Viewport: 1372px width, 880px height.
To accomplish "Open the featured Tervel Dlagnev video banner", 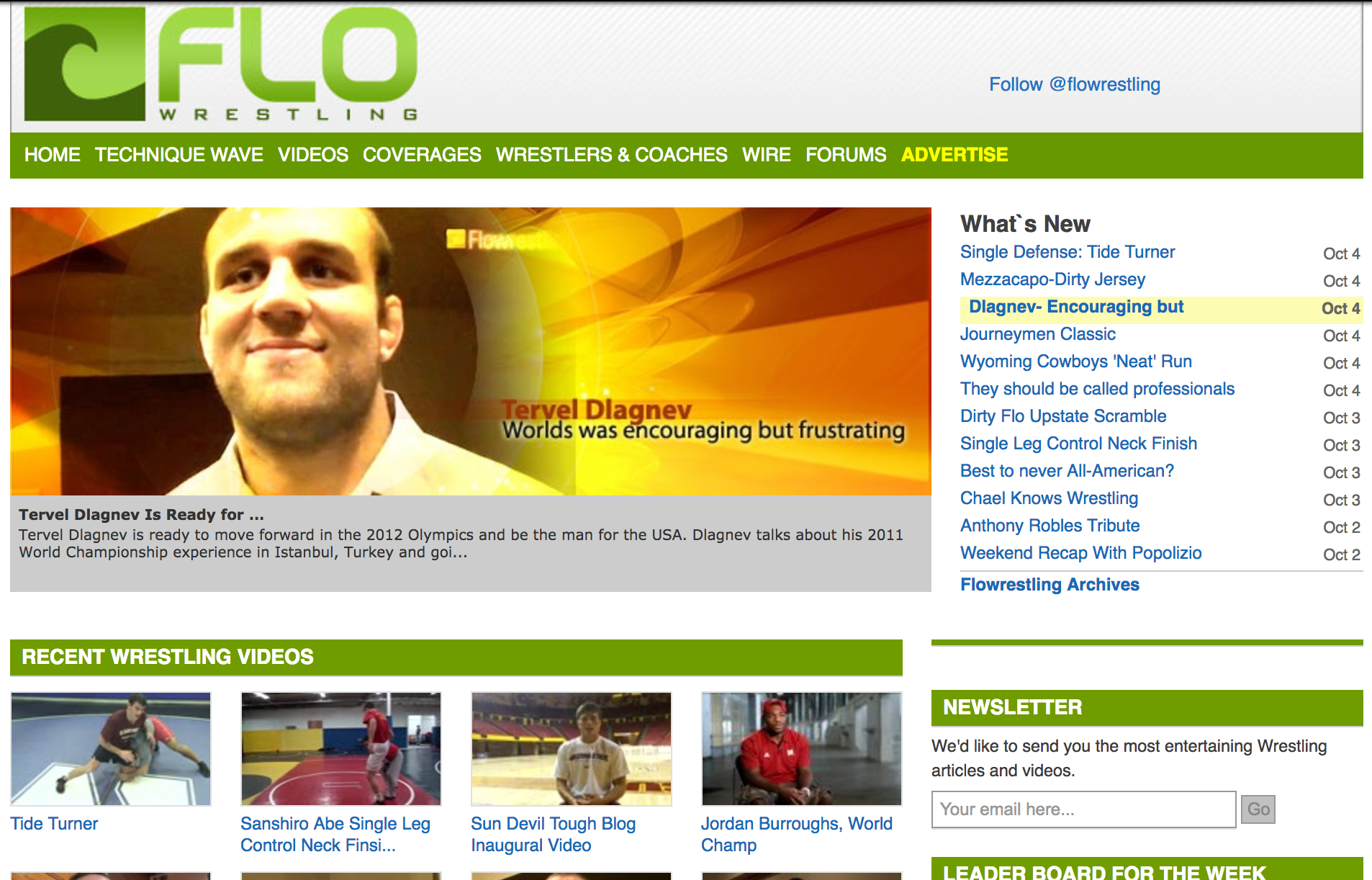I will [471, 351].
